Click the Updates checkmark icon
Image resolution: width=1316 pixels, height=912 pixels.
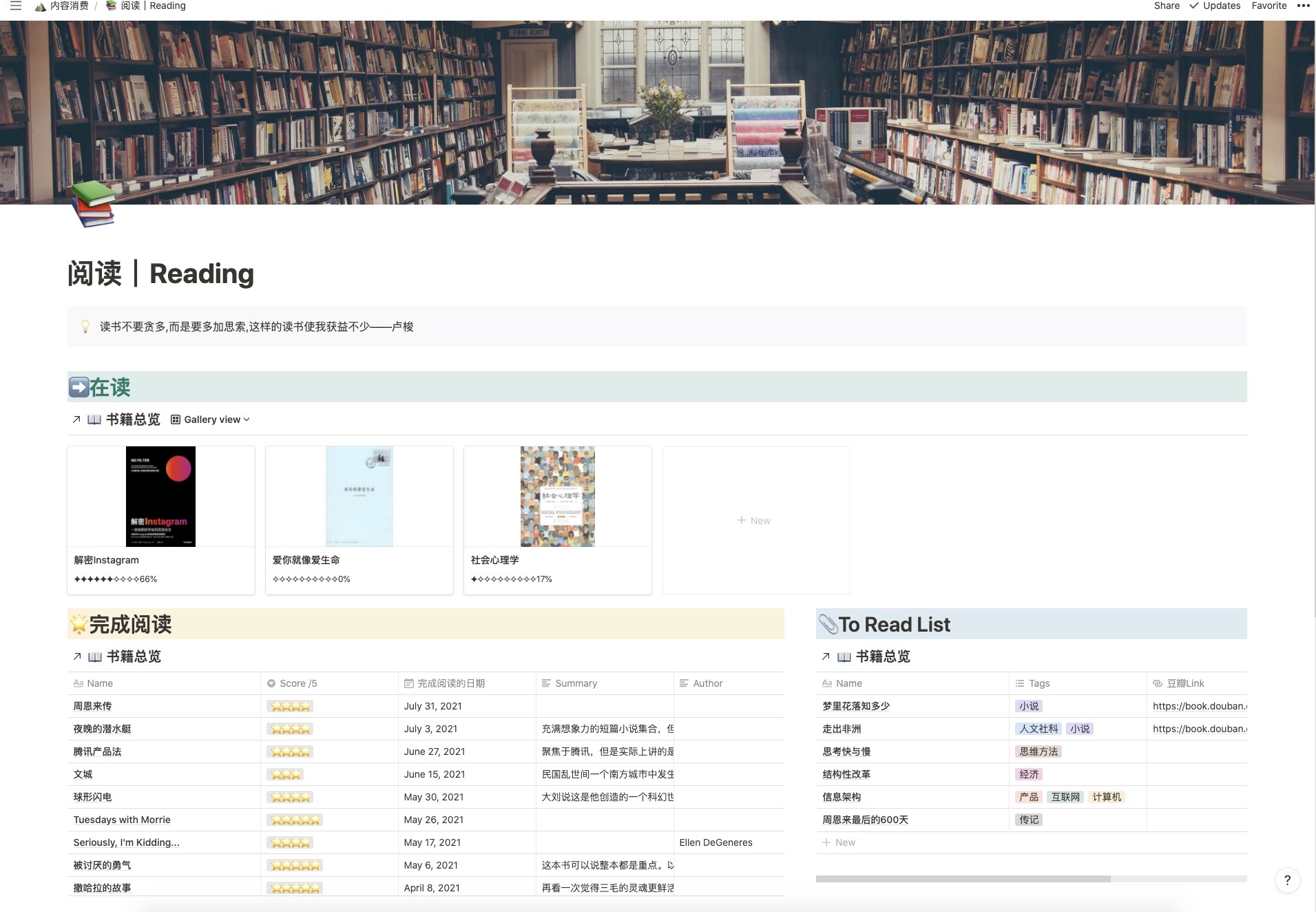pyautogui.click(x=1194, y=6)
